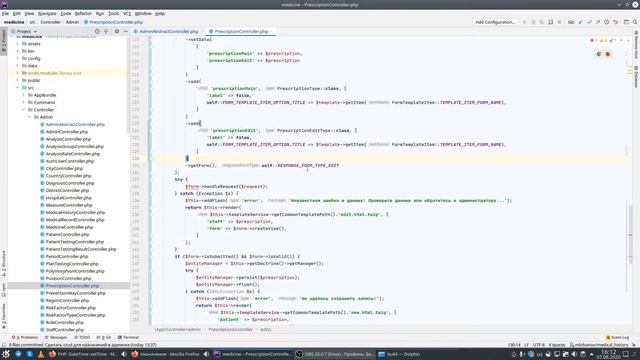Select PrescriptionController.php in project tree

(72, 286)
